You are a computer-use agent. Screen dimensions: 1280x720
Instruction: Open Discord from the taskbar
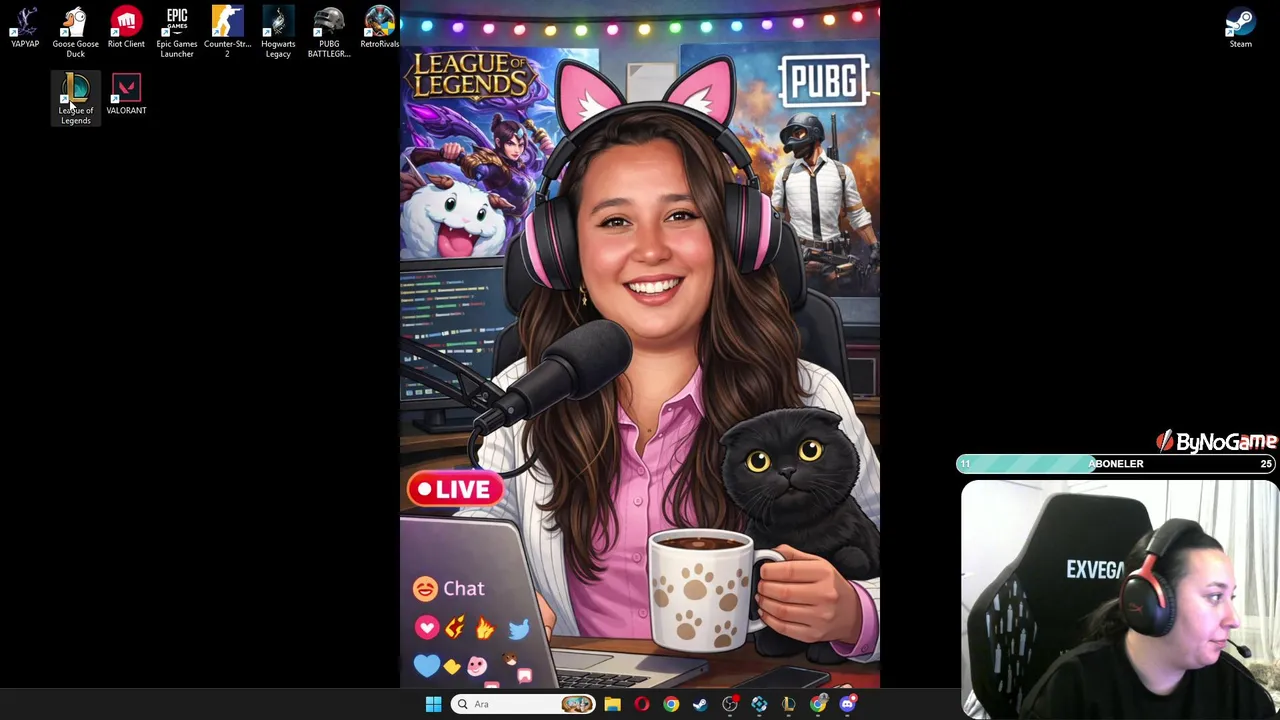tap(848, 704)
